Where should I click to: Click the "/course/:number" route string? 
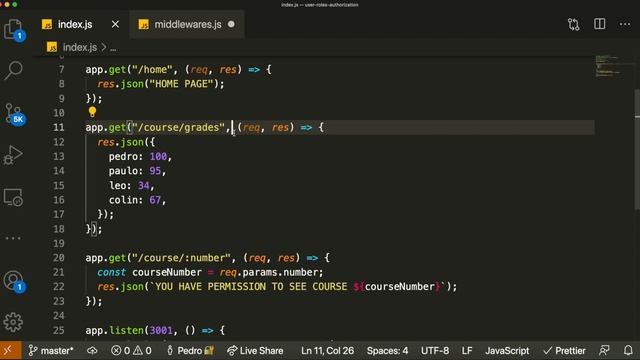(181, 258)
